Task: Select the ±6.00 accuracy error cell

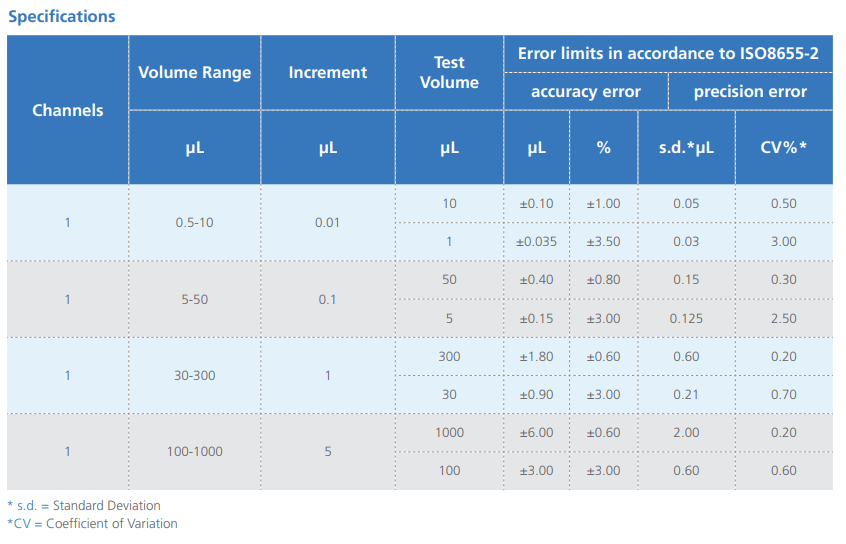Action: 536,433
